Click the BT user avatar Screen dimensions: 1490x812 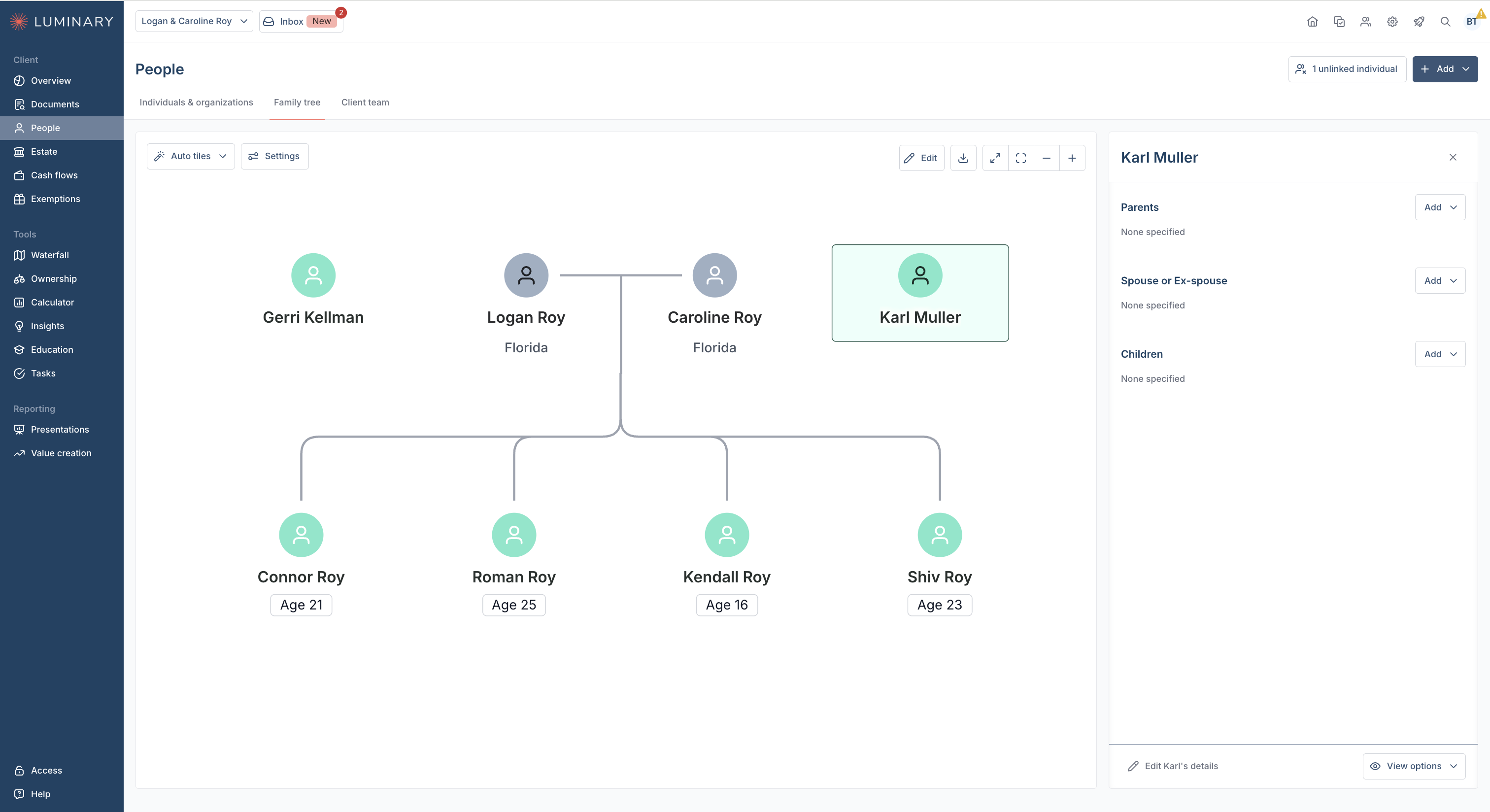coord(1471,21)
